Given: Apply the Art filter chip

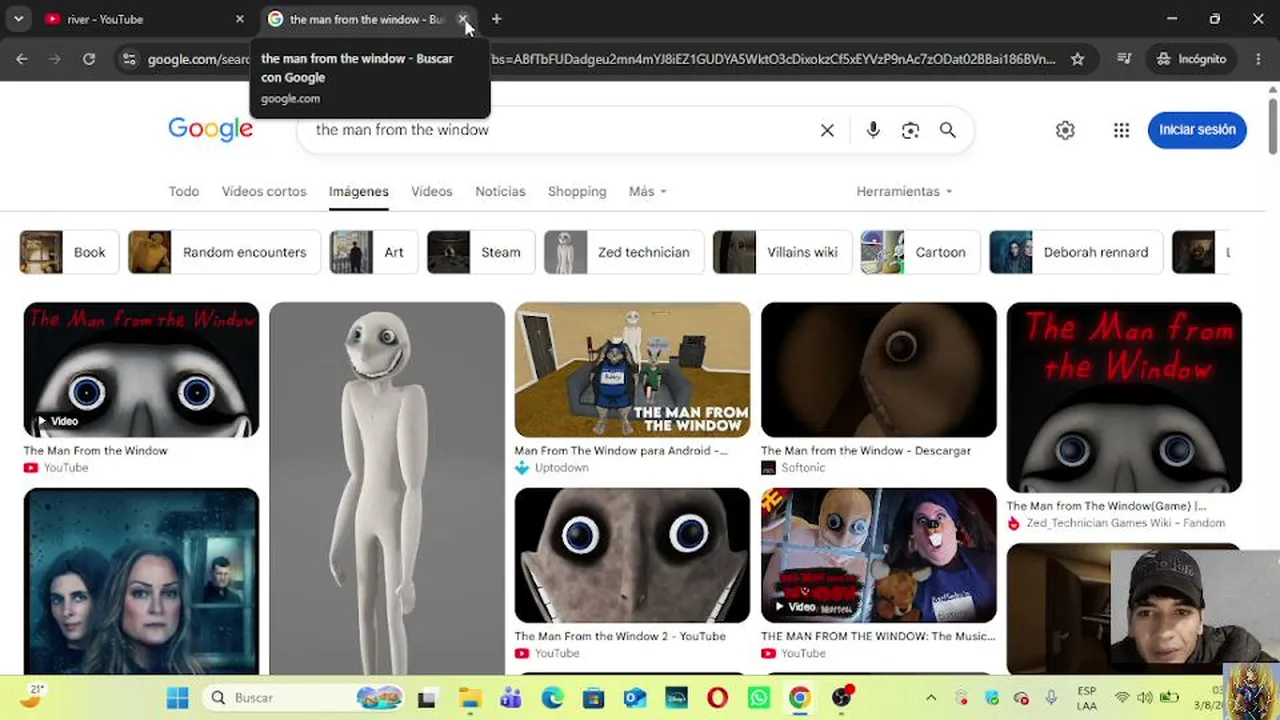Looking at the screenshot, I should [373, 252].
